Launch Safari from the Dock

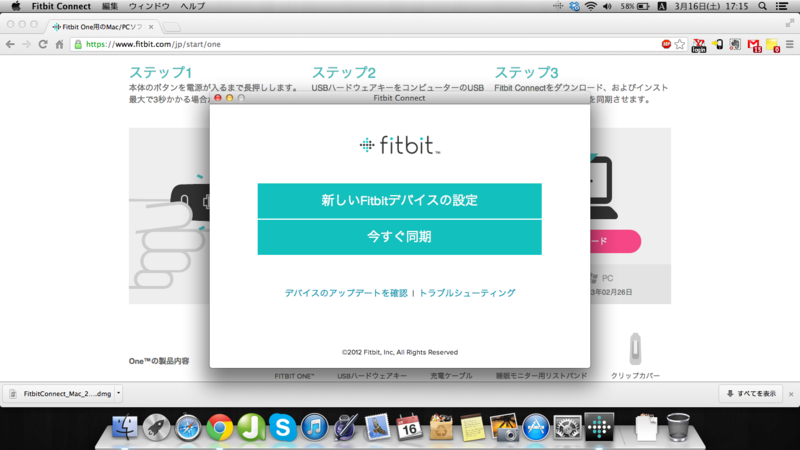pos(188,427)
